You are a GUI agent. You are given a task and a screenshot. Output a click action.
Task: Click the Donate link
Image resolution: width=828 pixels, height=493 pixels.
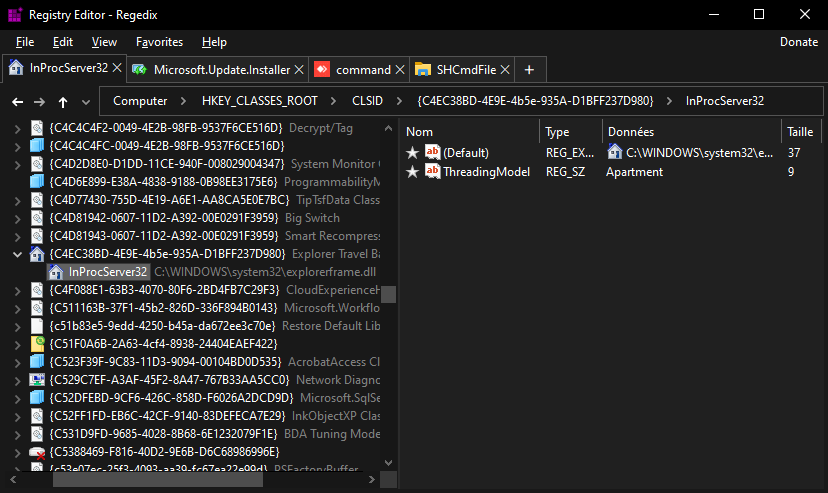(799, 42)
